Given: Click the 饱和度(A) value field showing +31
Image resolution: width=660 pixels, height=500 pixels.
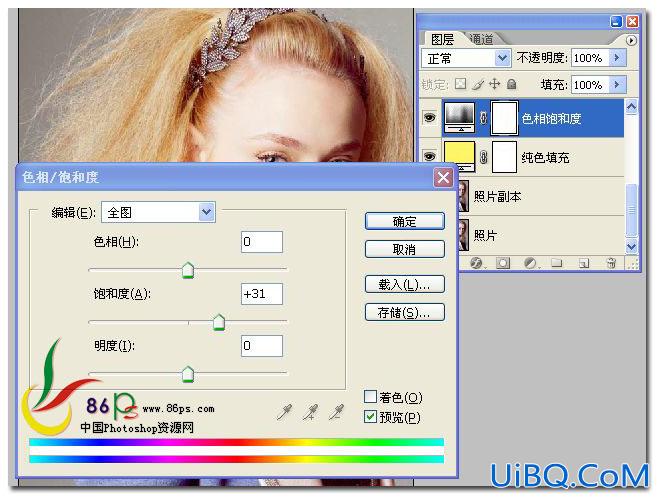Looking at the screenshot, I should pos(262,294).
